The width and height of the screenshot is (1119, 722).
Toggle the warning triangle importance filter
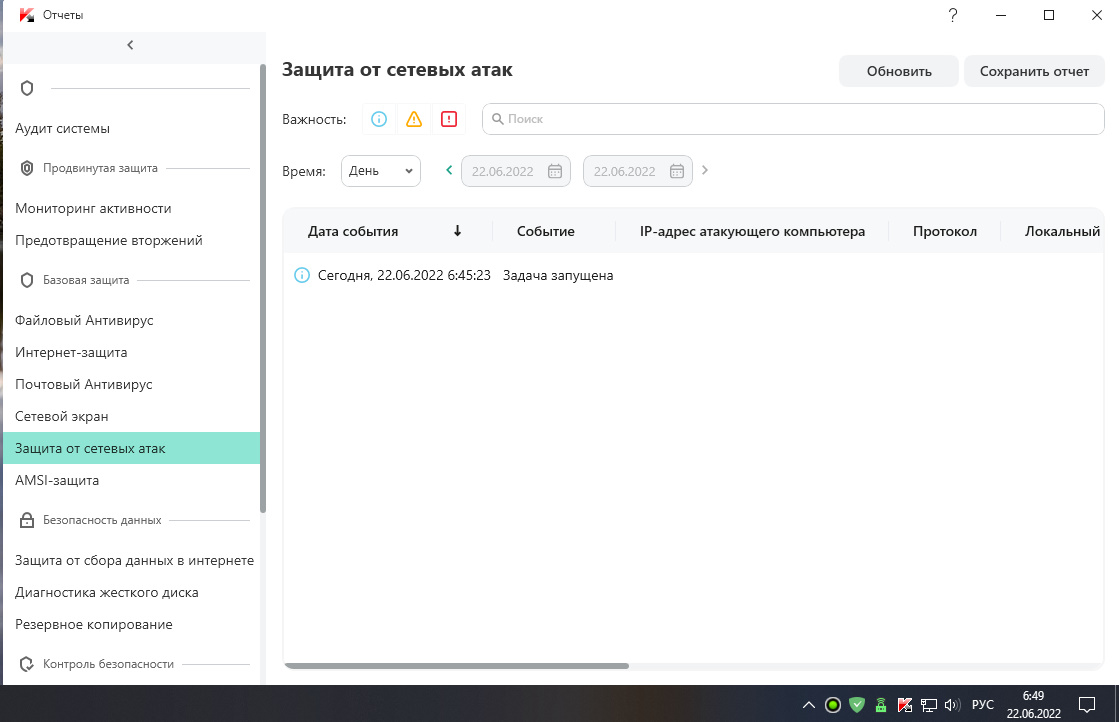coord(414,119)
